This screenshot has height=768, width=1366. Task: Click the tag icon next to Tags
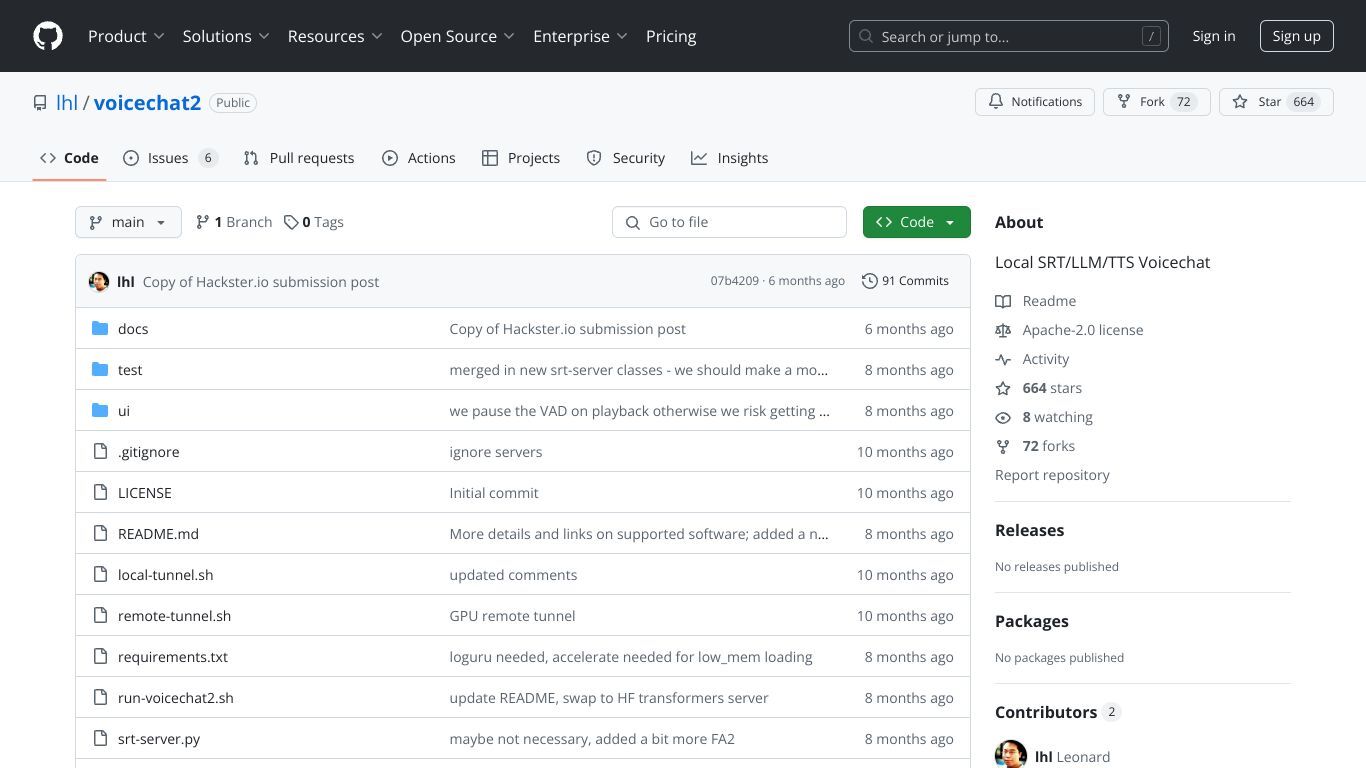[291, 222]
